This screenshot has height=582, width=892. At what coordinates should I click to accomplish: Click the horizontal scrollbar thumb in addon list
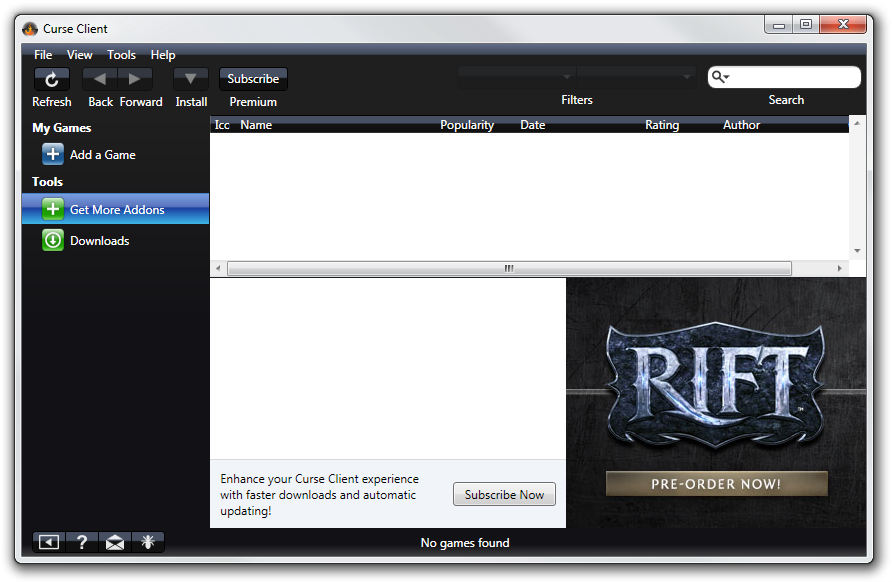tap(509, 268)
